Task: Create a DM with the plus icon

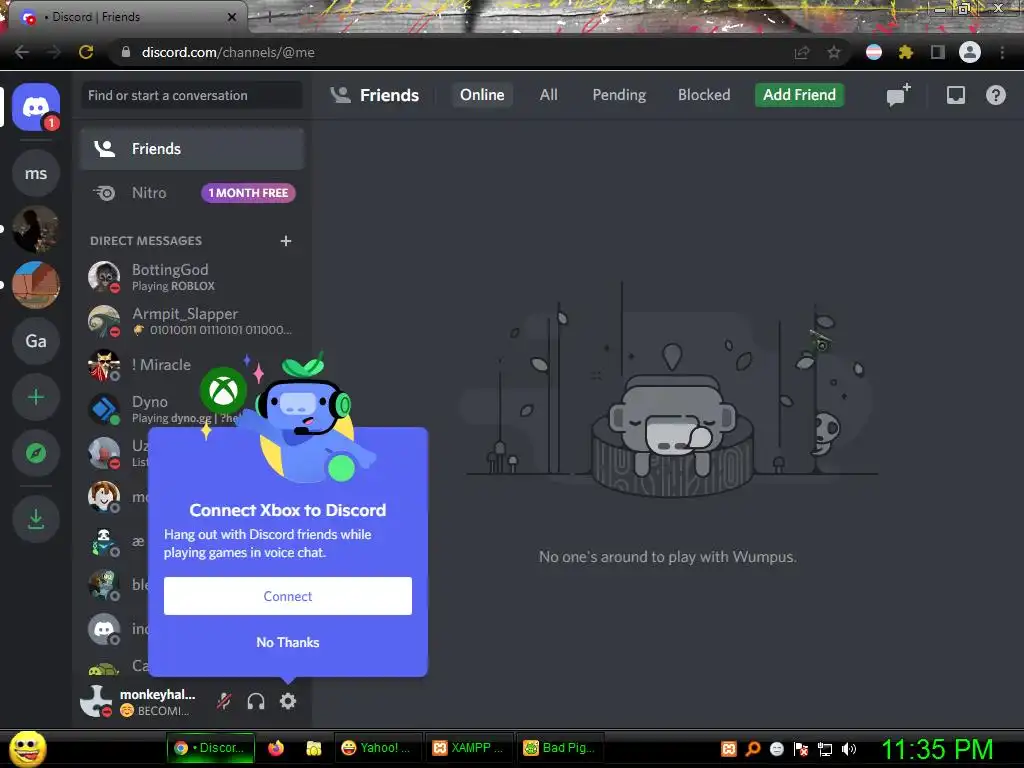Action: pos(285,241)
